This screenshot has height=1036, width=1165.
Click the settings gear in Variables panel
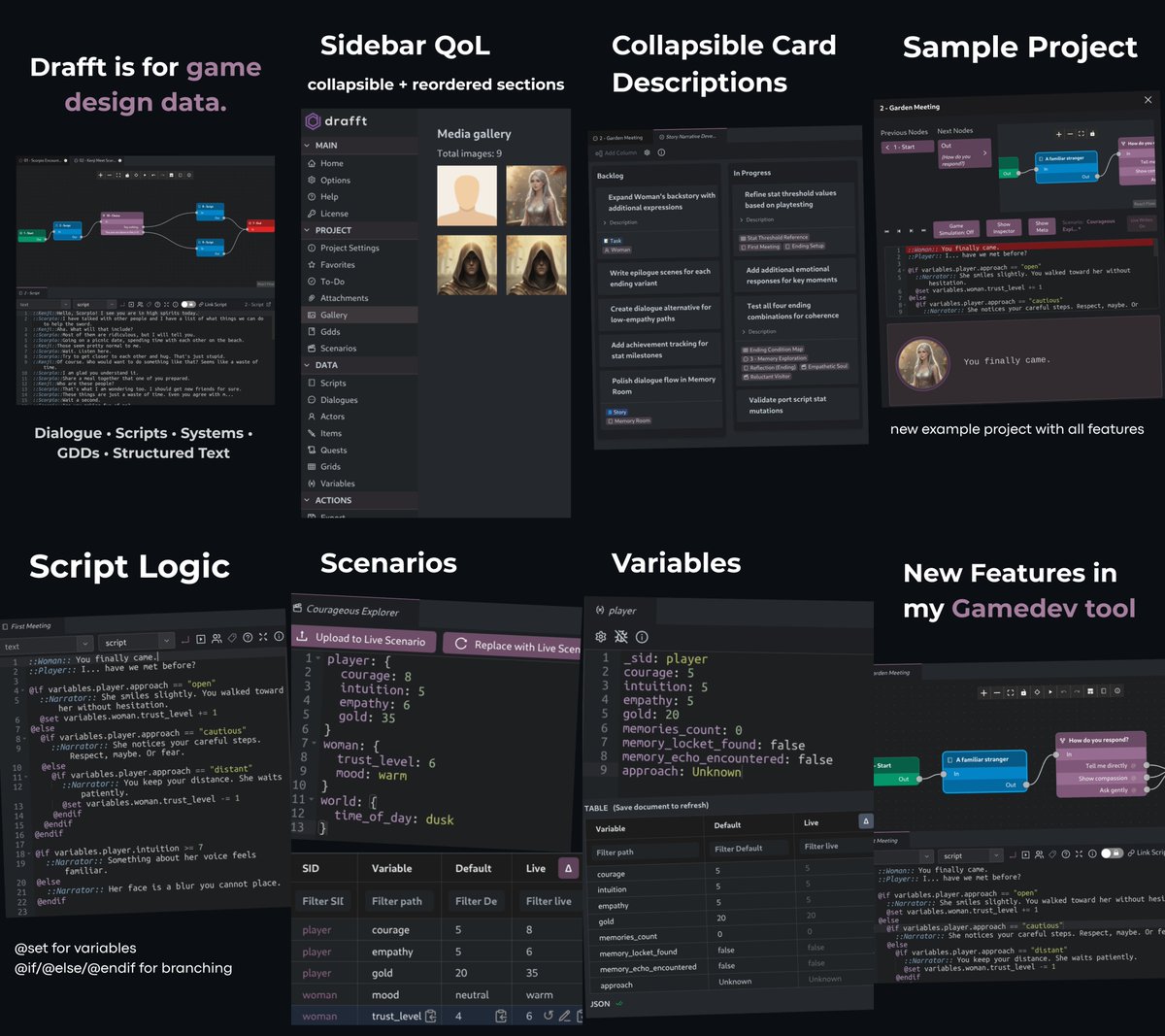click(601, 636)
